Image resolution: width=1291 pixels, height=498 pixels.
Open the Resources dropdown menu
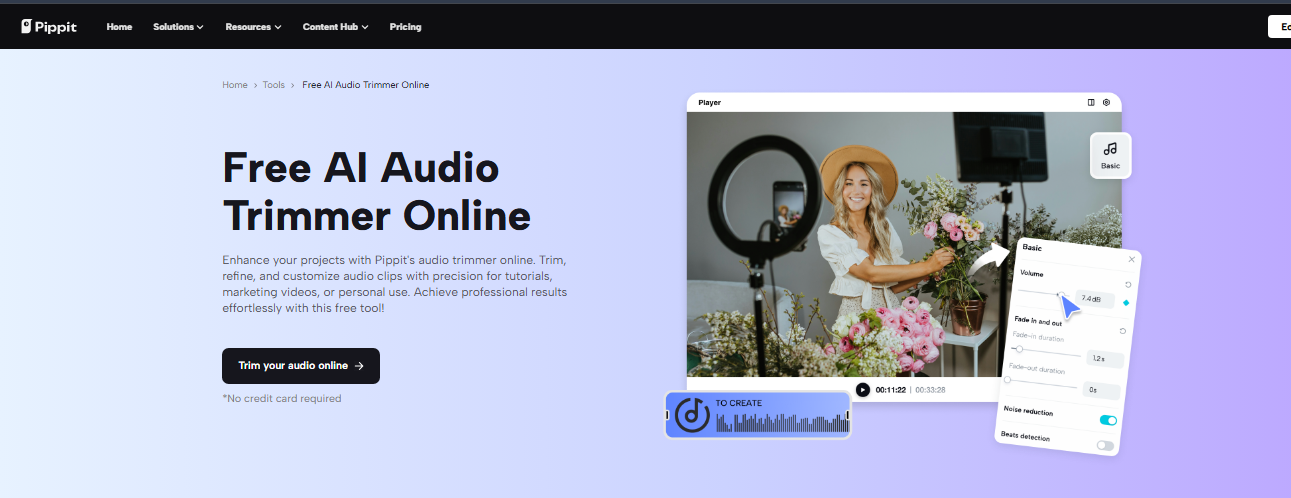(253, 27)
